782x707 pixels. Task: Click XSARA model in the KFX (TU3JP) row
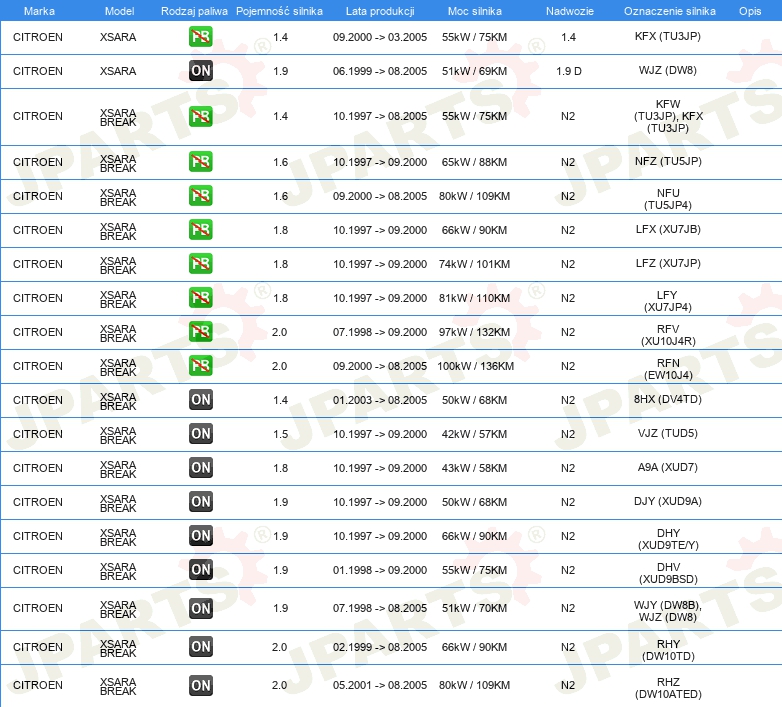click(118, 37)
